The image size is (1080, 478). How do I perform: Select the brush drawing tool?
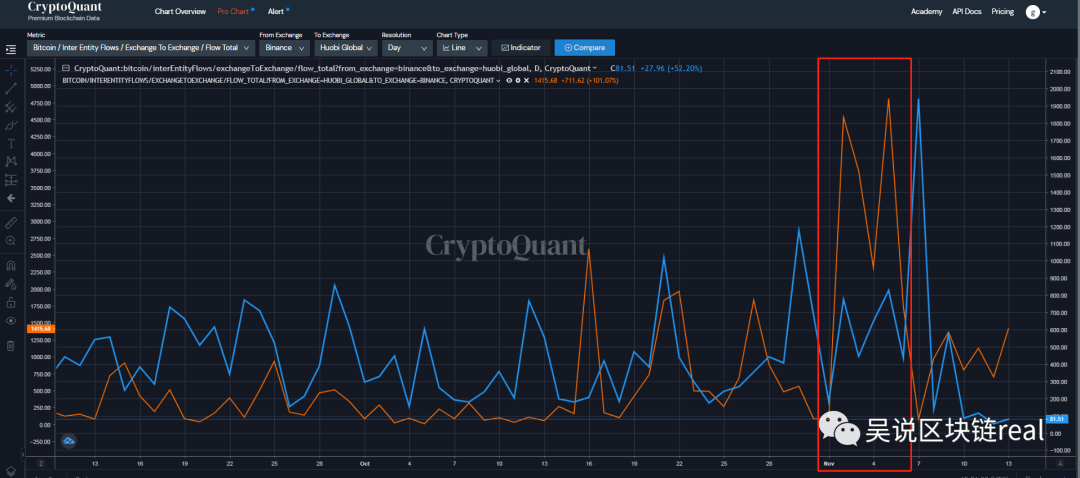coord(11,125)
